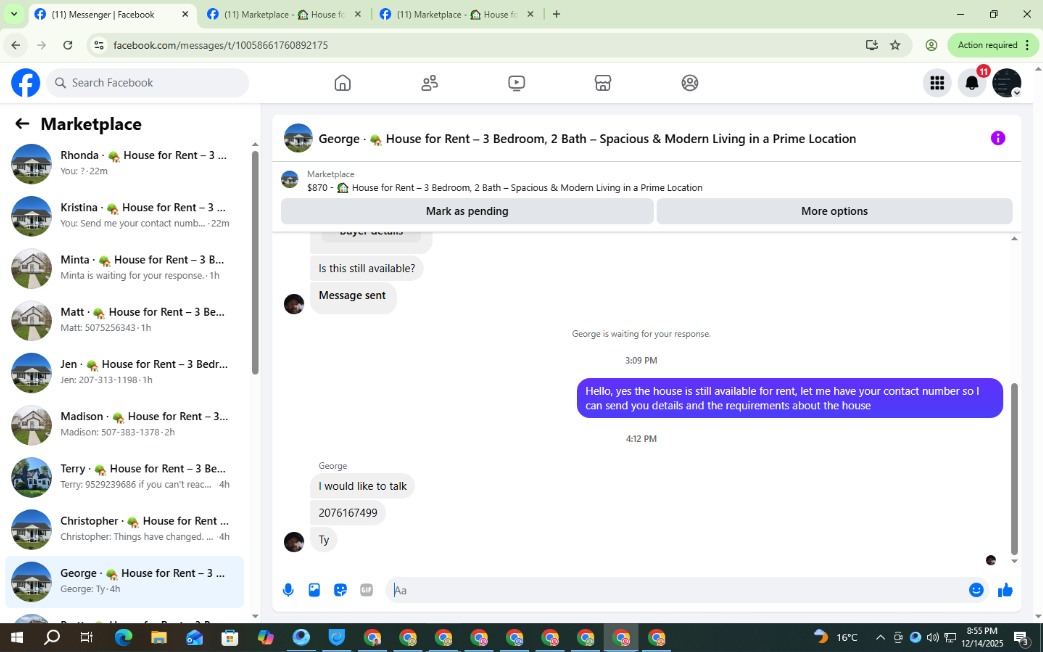1043x652 pixels.
Task: Open Terry's House for Rent chat
Action: [124, 476]
